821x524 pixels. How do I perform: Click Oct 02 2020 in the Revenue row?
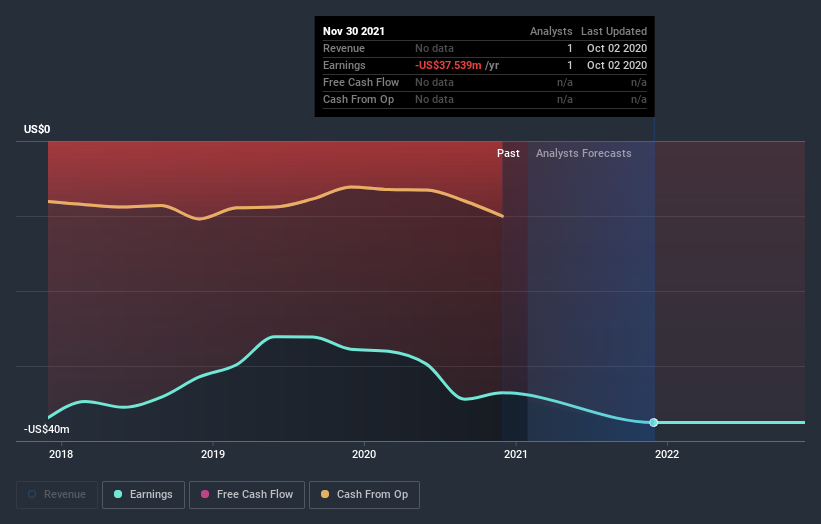click(617, 48)
